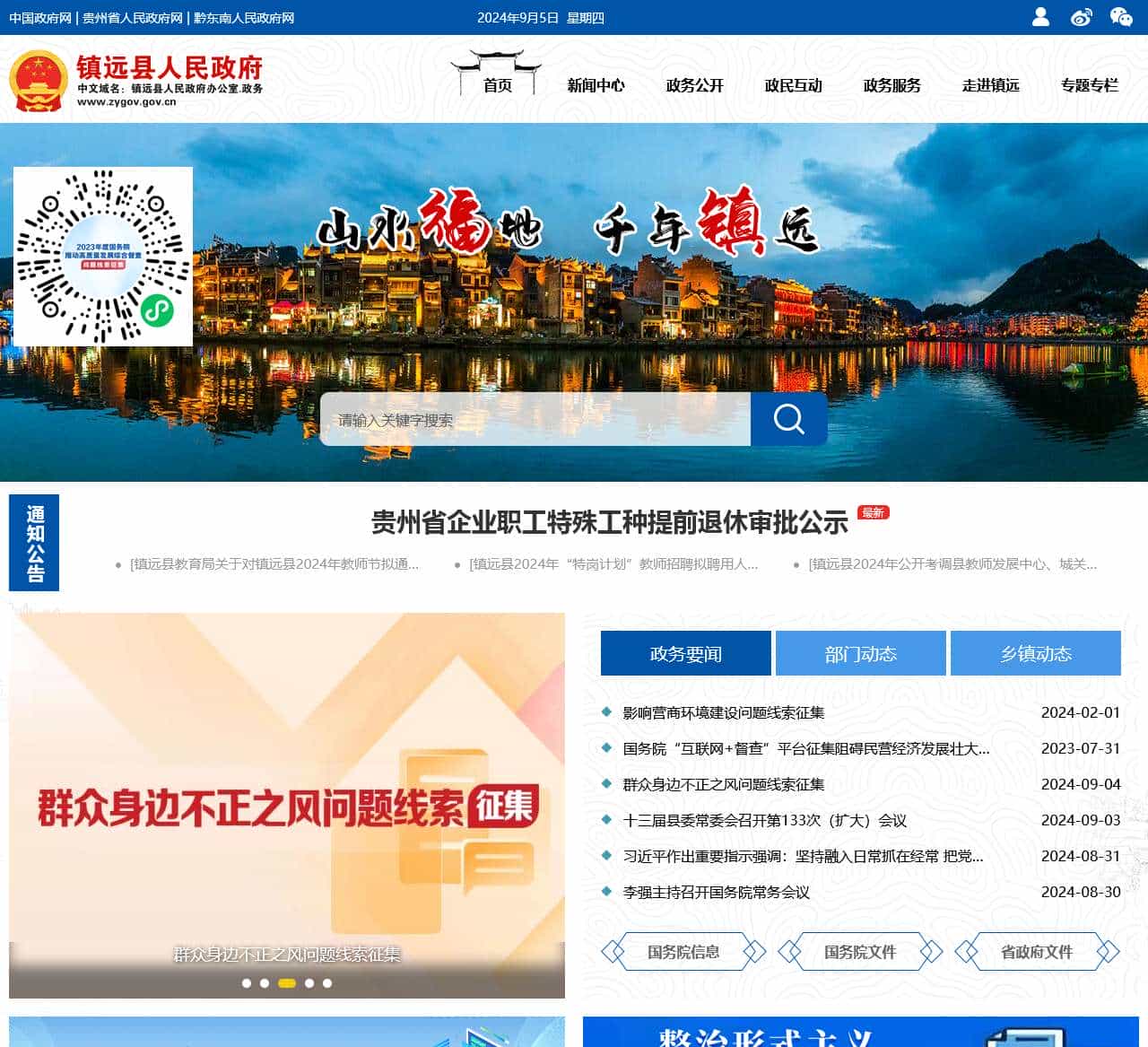Click the 镇远县人民政府 site title
This screenshot has height=1047, width=1148.
(170, 67)
